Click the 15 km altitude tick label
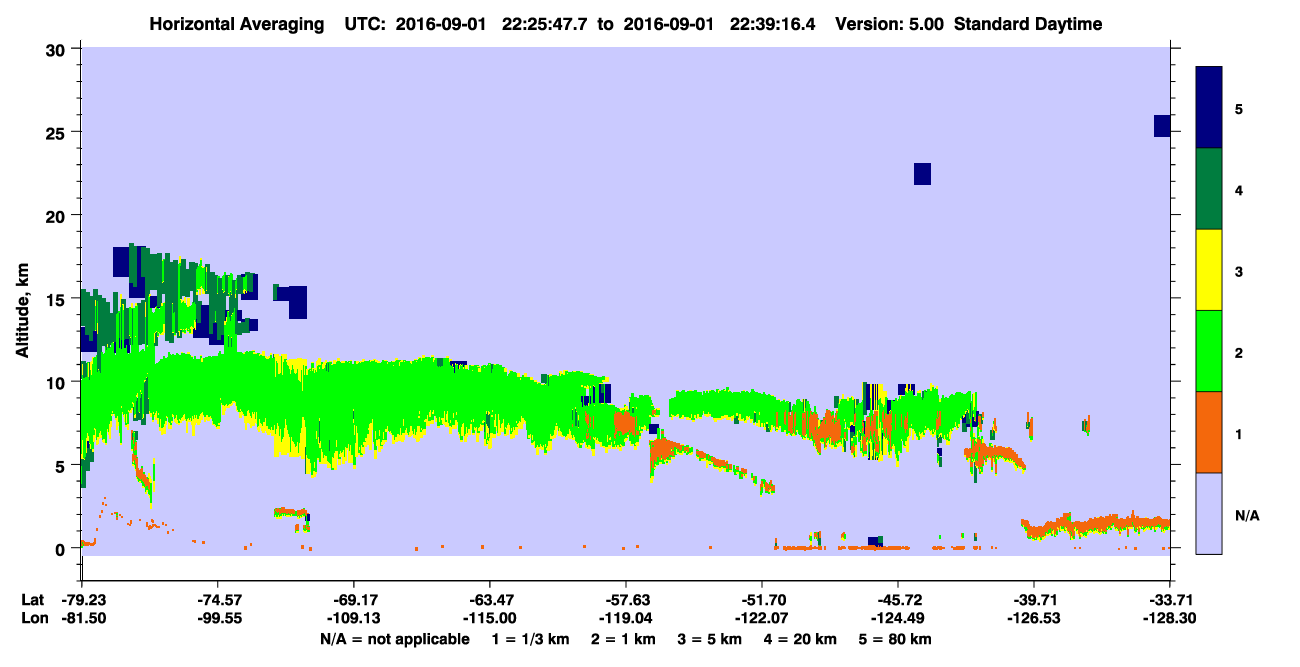This screenshot has height=667, width=1300. pyautogui.click(x=56, y=298)
